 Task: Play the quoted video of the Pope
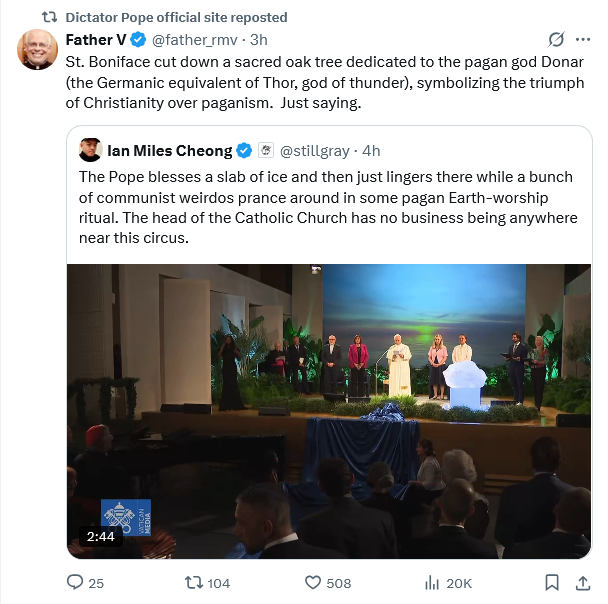(328, 411)
